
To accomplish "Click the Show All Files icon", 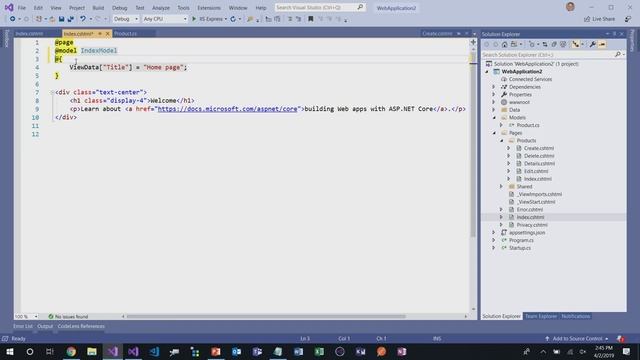I will pyautogui.click(x=563, y=44).
